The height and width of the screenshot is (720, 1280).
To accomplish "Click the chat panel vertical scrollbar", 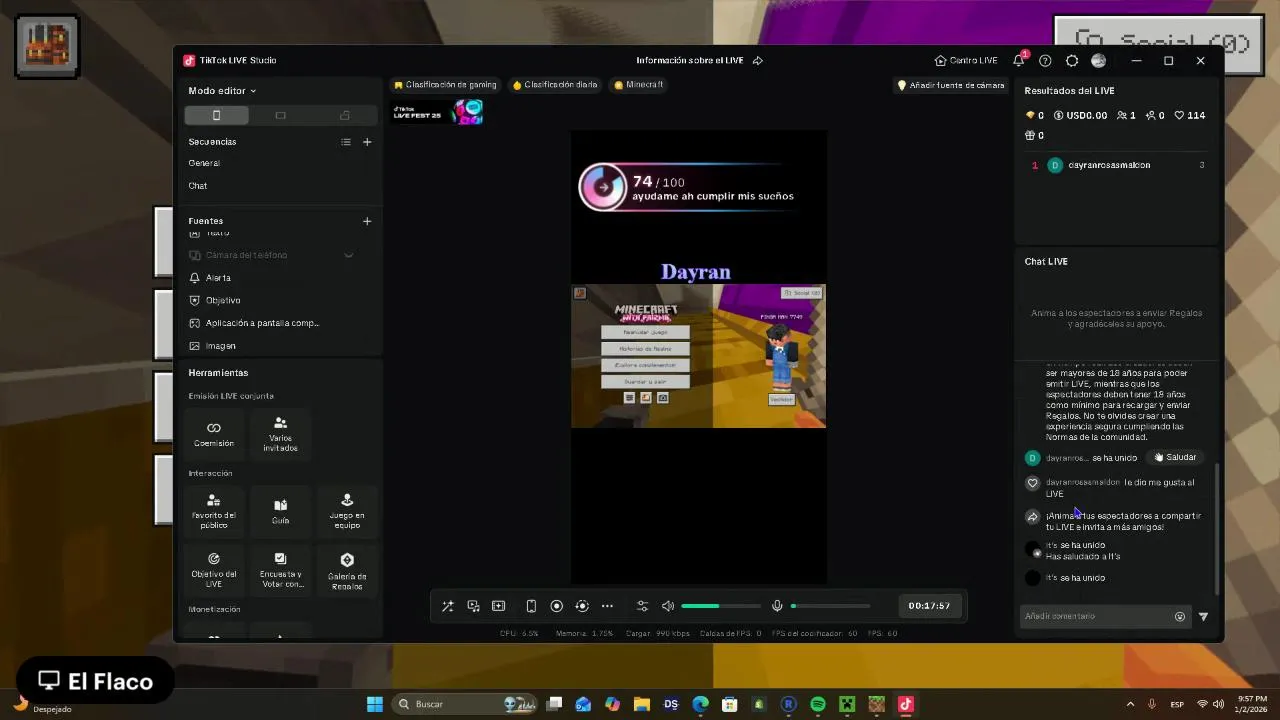I will (x=1217, y=528).
